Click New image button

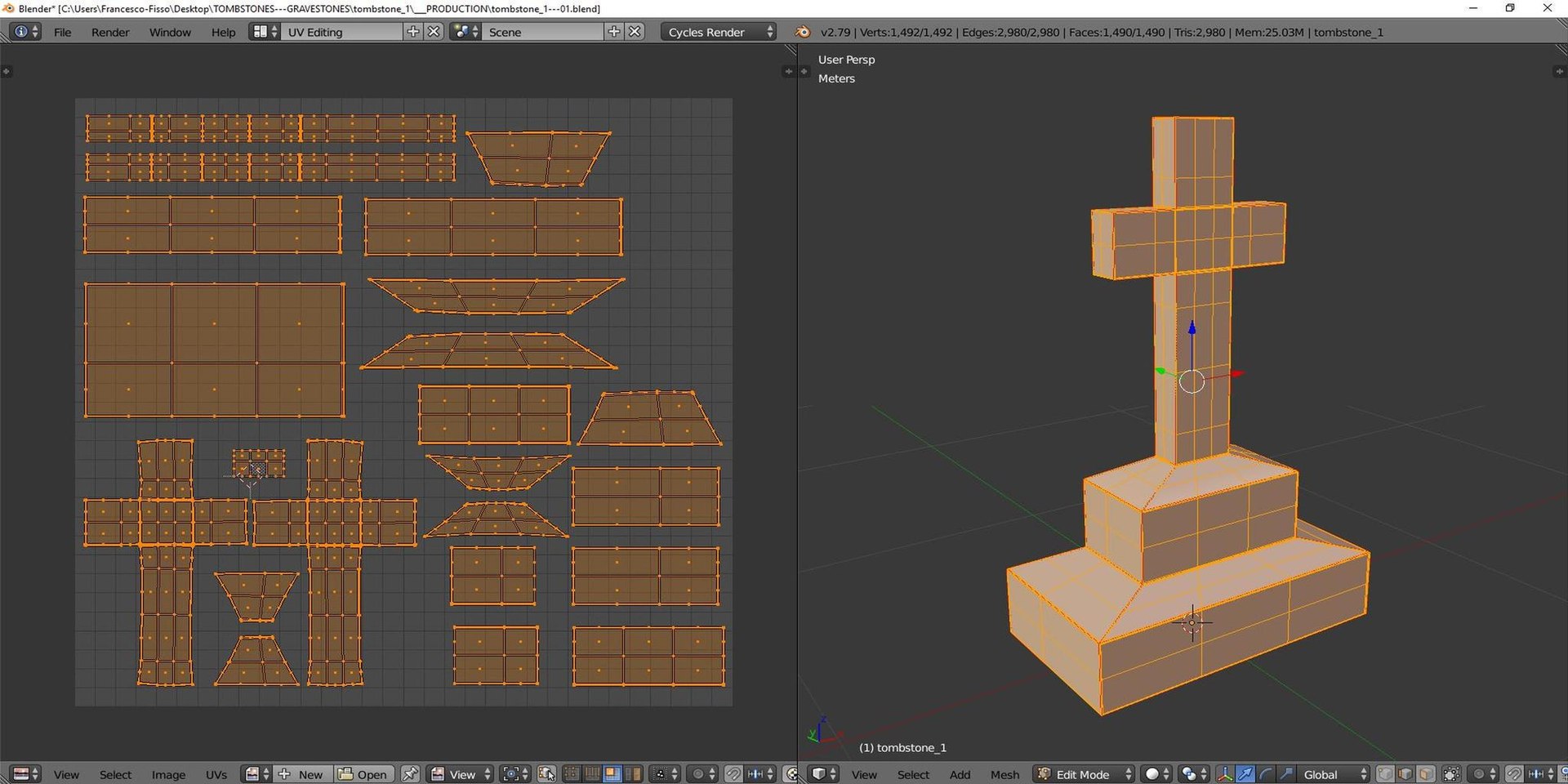click(302, 774)
